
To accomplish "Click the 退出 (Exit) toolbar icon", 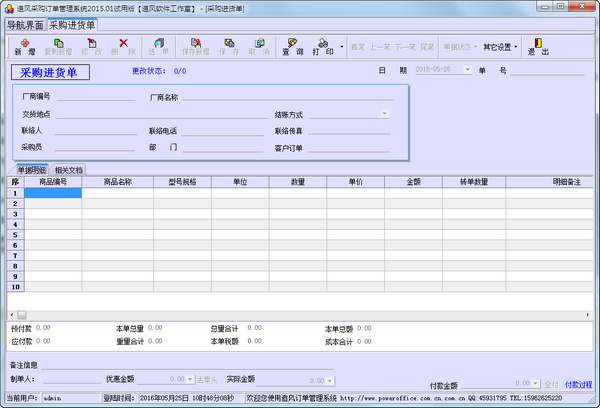I will [539, 45].
